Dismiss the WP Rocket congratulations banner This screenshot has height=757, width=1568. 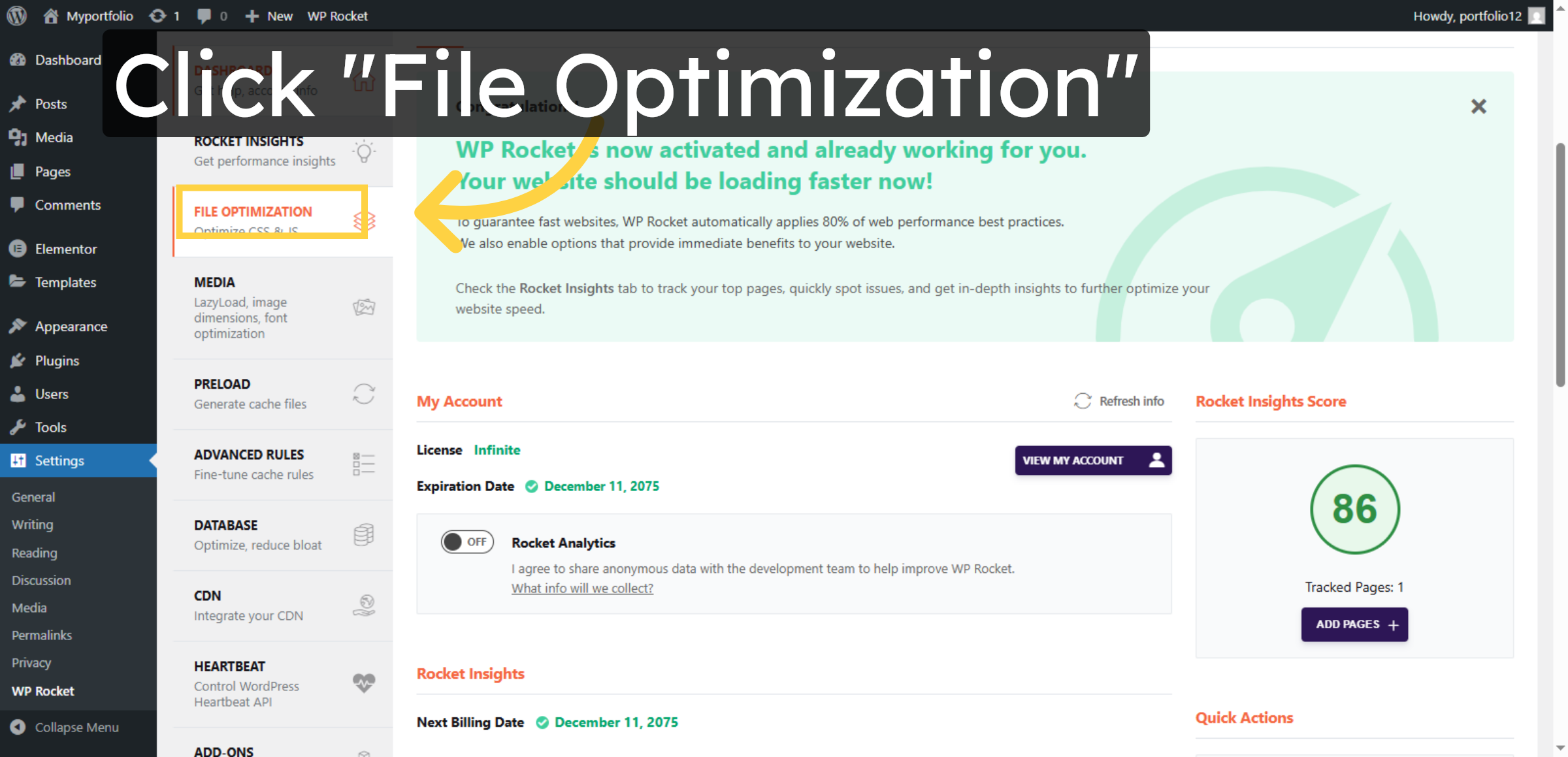[1478, 106]
